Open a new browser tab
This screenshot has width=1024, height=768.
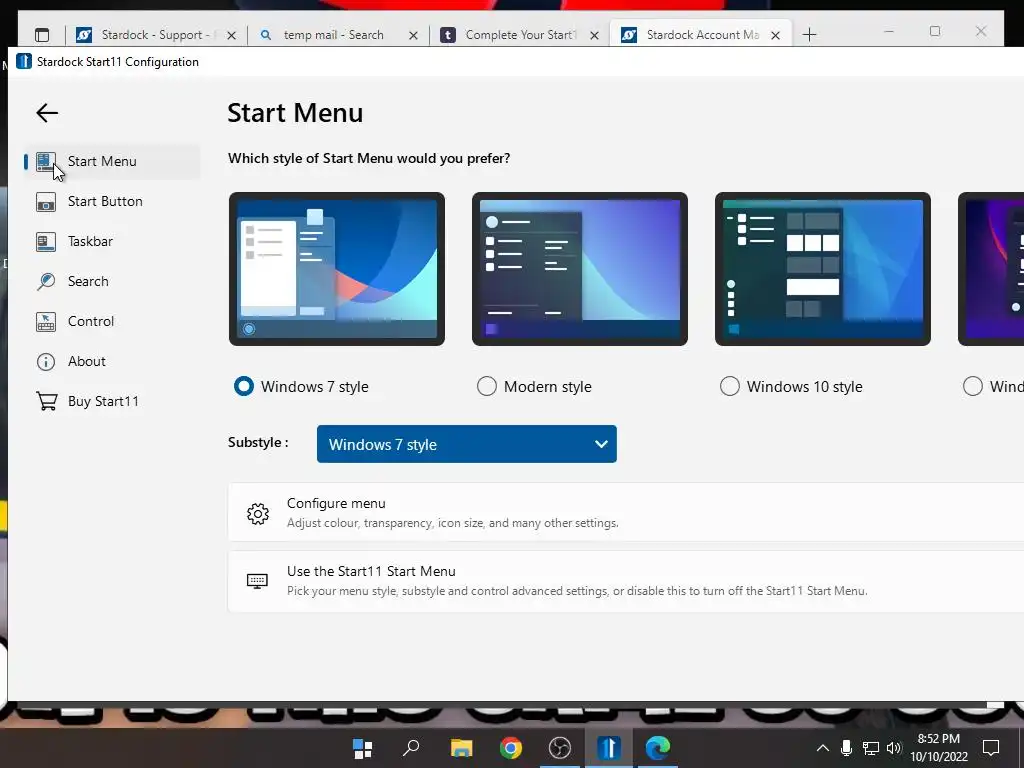point(809,35)
